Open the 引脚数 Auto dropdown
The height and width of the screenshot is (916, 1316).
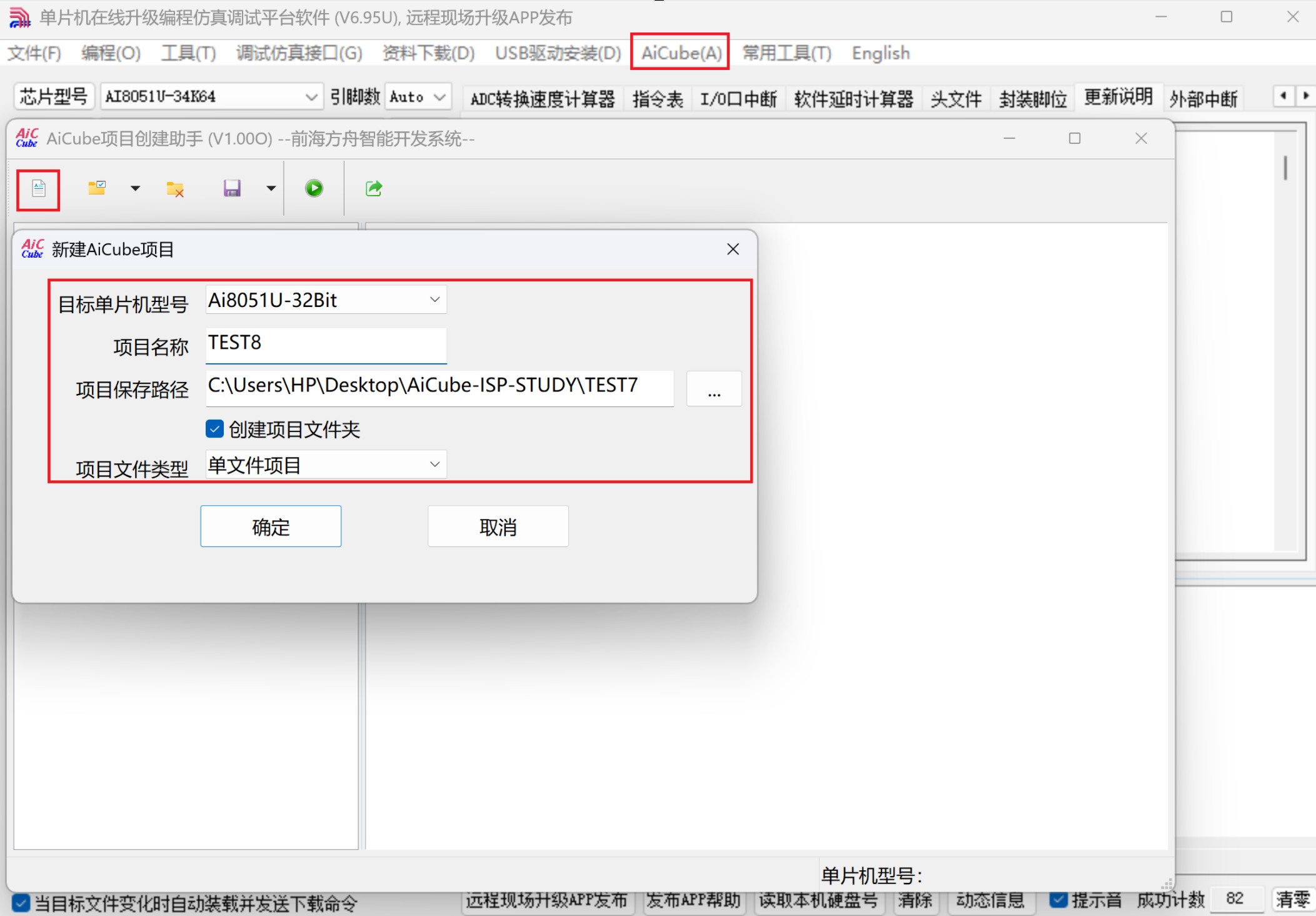point(418,97)
